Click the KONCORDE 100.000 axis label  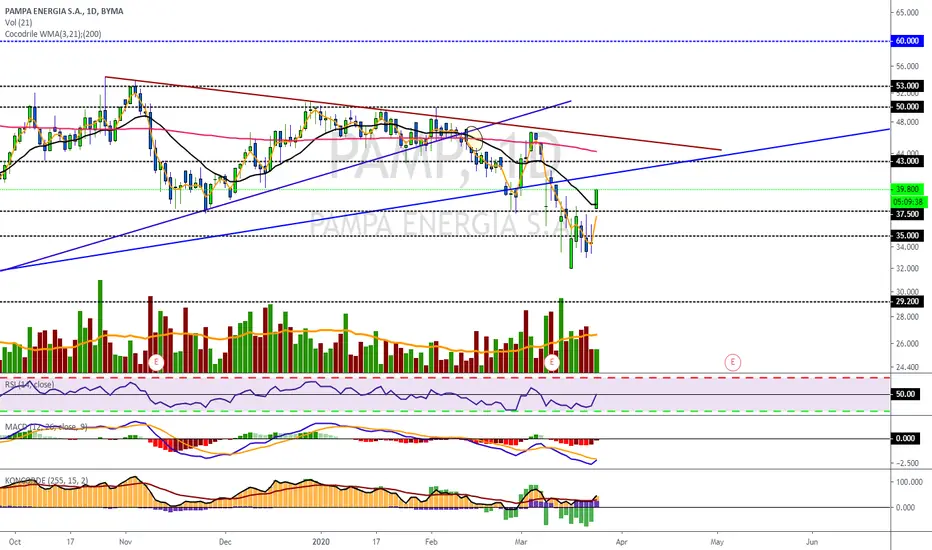(x=909, y=482)
